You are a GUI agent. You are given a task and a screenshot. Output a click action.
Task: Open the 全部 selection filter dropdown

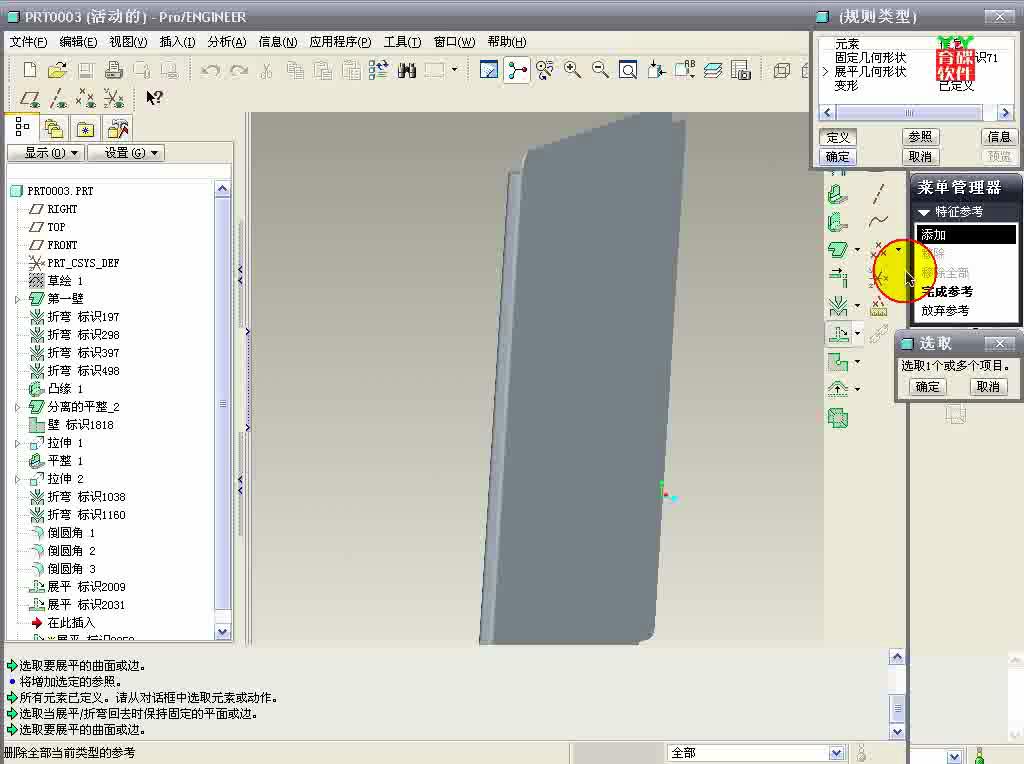pos(836,753)
